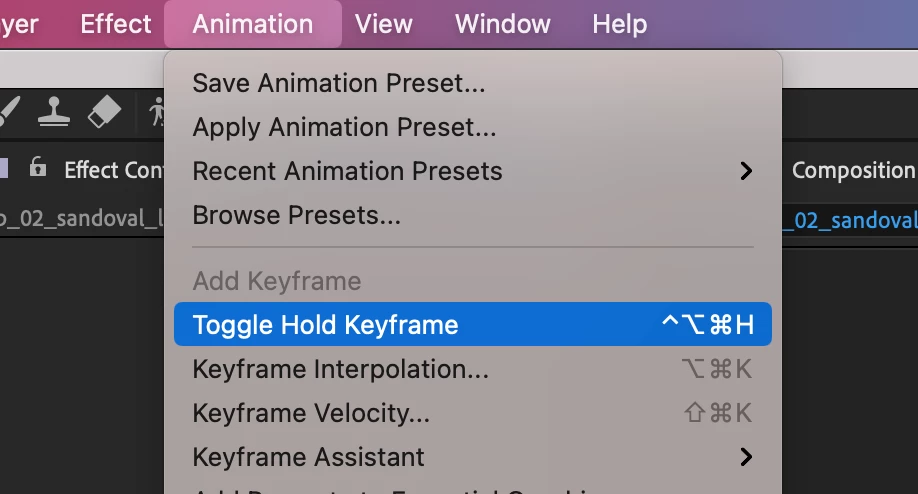This screenshot has height=494, width=918.
Task: Click the lavender label color swatch
Action: (x=4, y=169)
